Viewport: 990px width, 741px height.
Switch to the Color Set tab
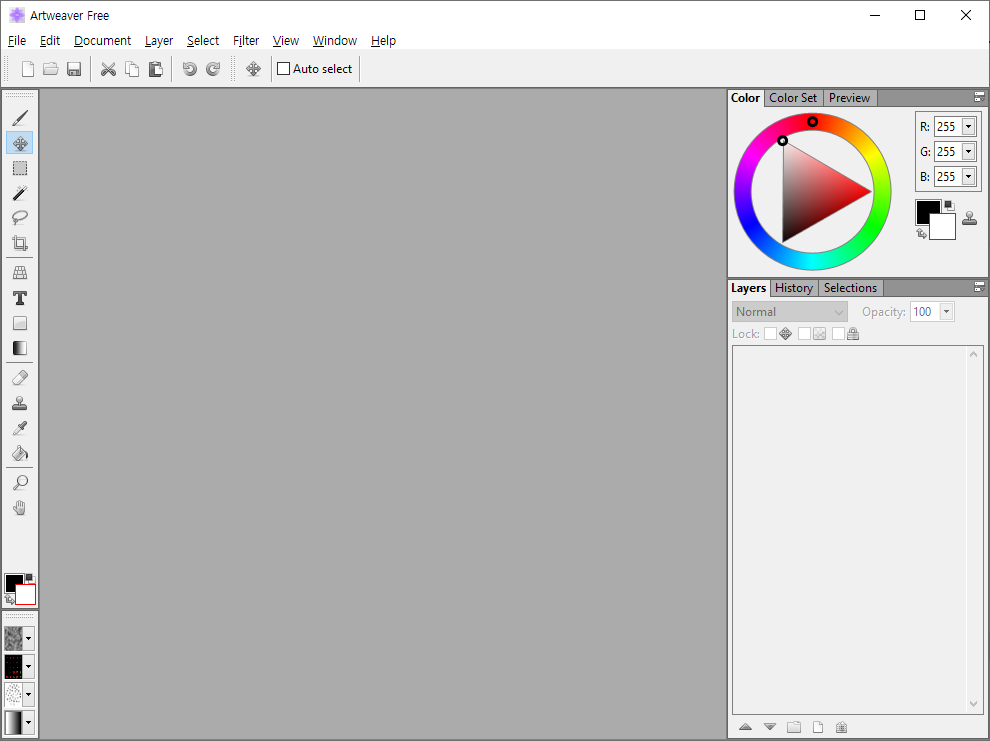click(x=793, y=98)
